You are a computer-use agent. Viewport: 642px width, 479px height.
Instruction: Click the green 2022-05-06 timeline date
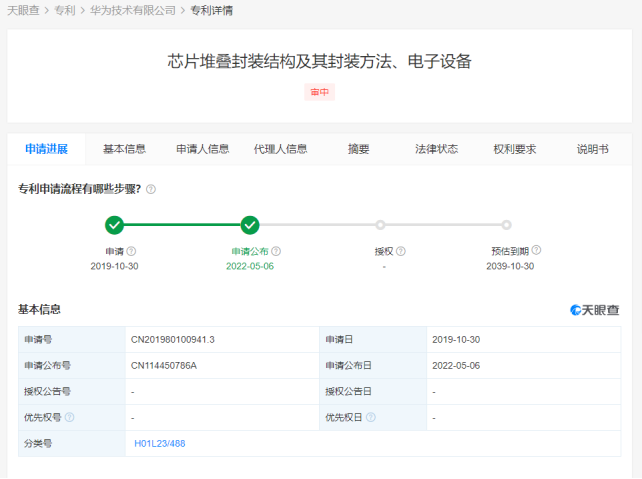(250, 266)
